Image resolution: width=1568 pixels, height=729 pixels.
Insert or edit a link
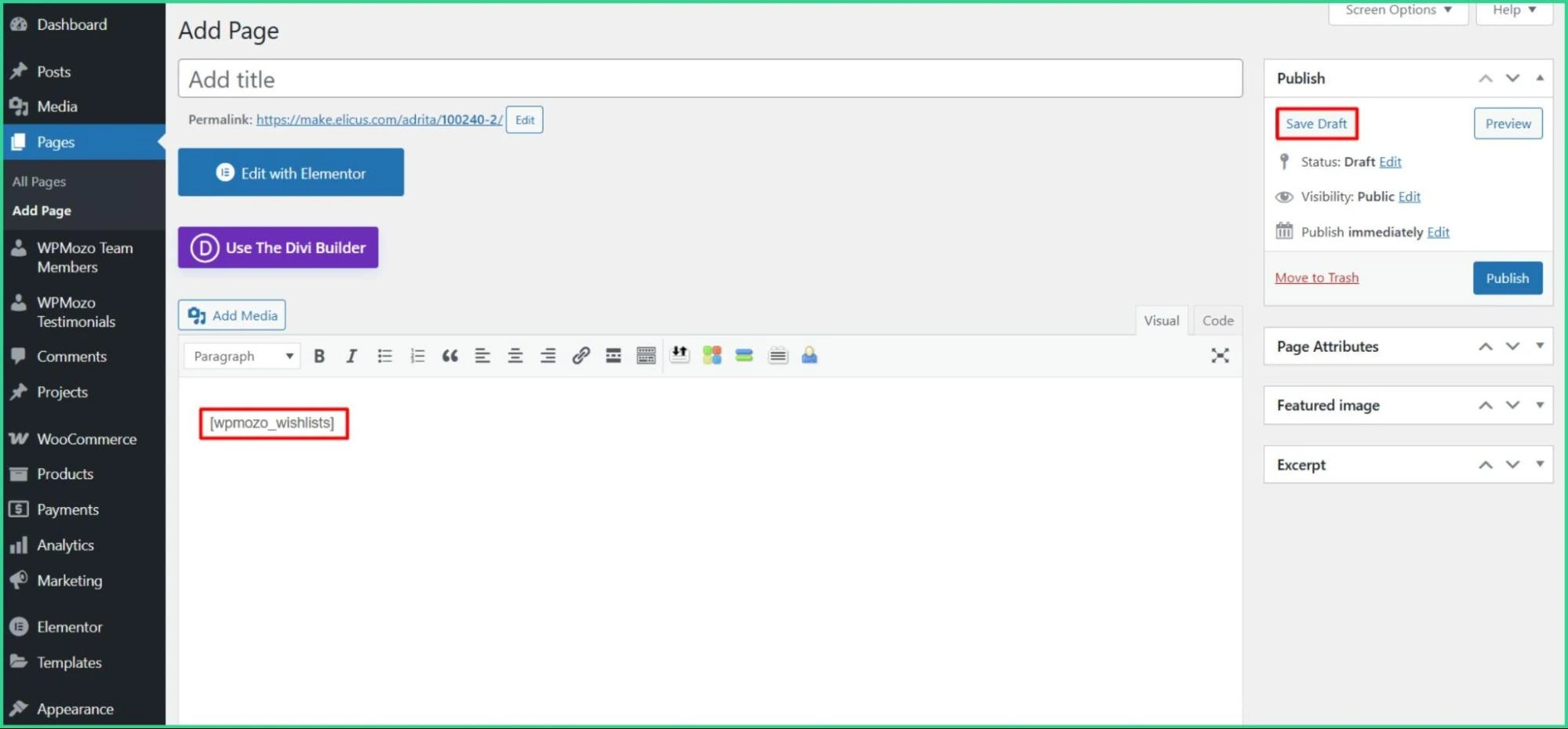point(580,356)
